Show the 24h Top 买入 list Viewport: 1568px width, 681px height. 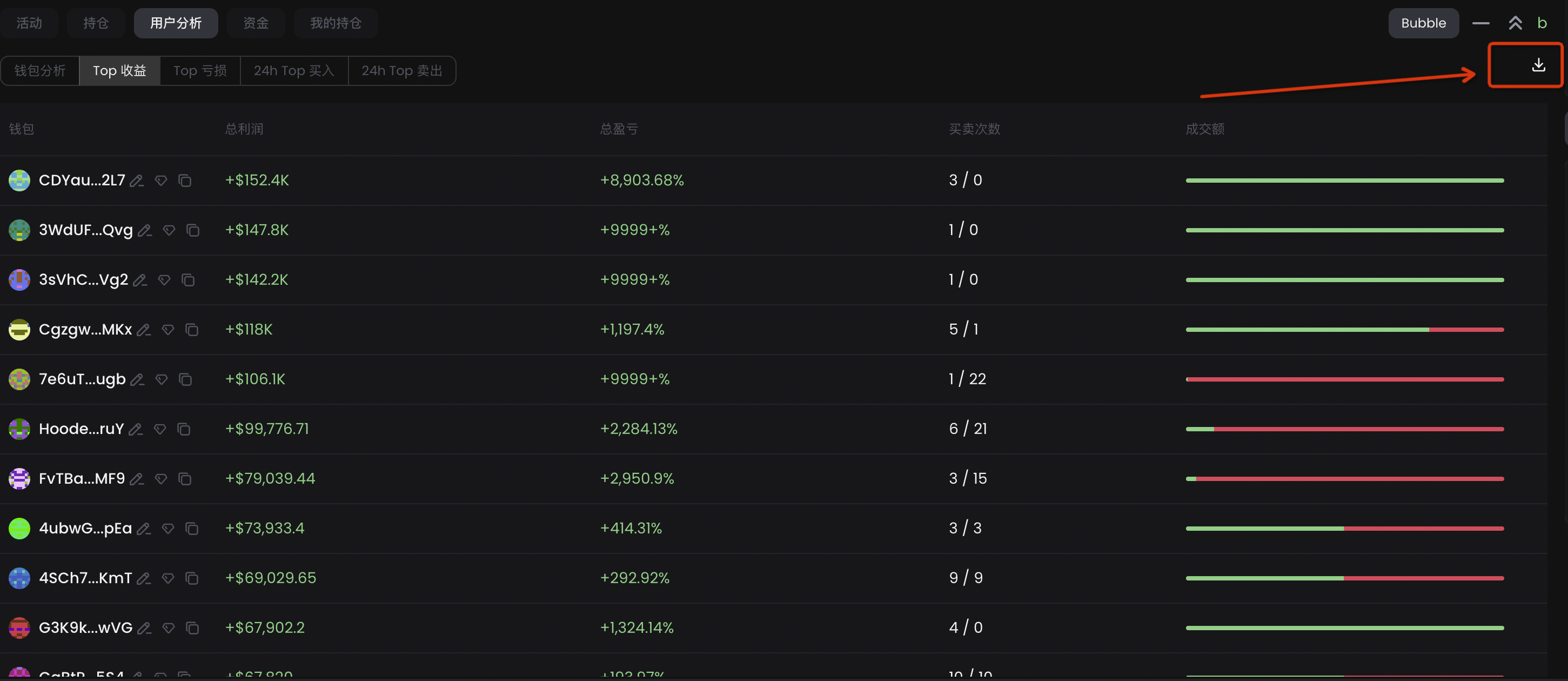tap(294, 71)
